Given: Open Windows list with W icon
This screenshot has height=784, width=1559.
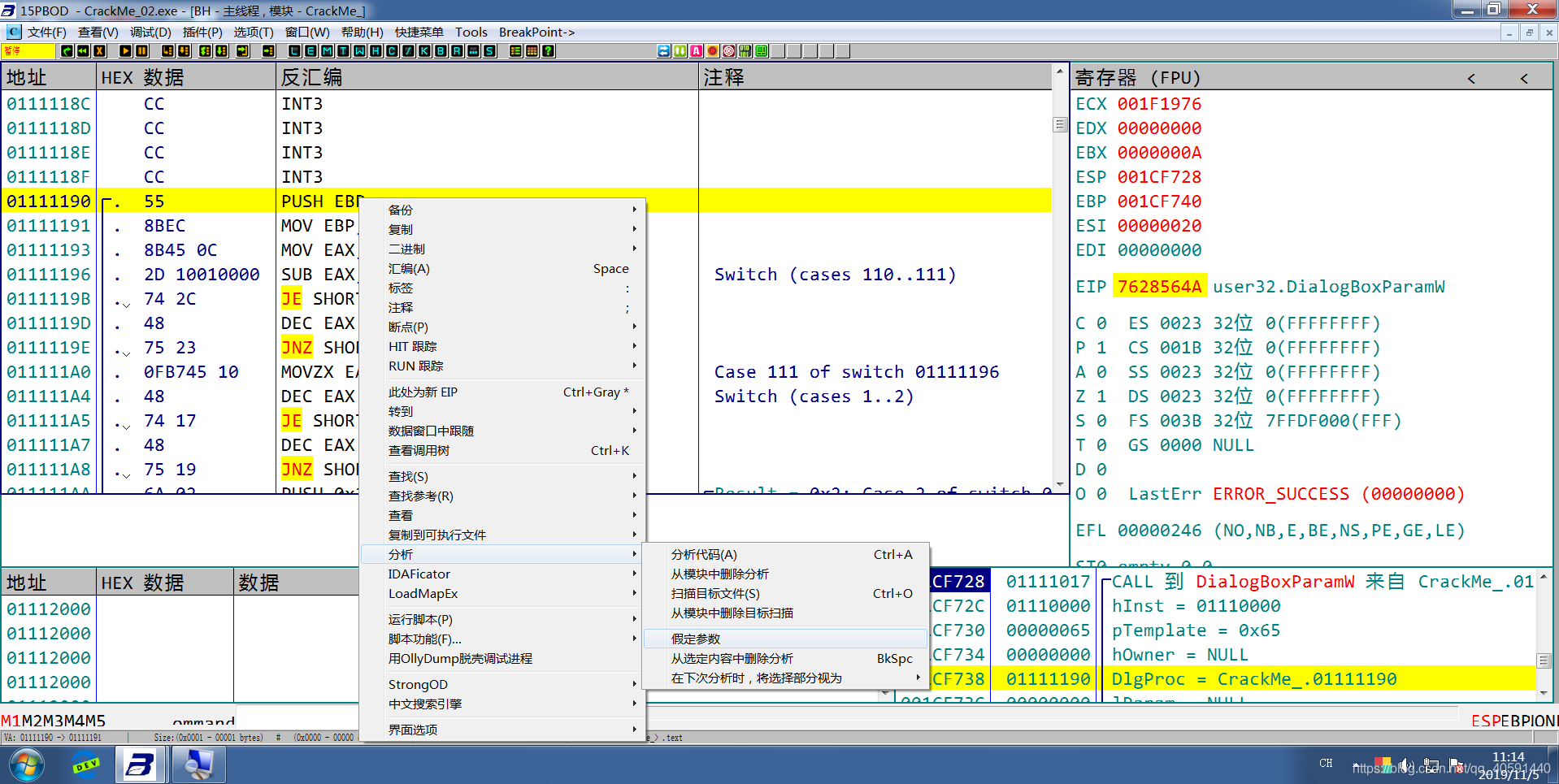Looking at the screenshot, I should [359, 50].
